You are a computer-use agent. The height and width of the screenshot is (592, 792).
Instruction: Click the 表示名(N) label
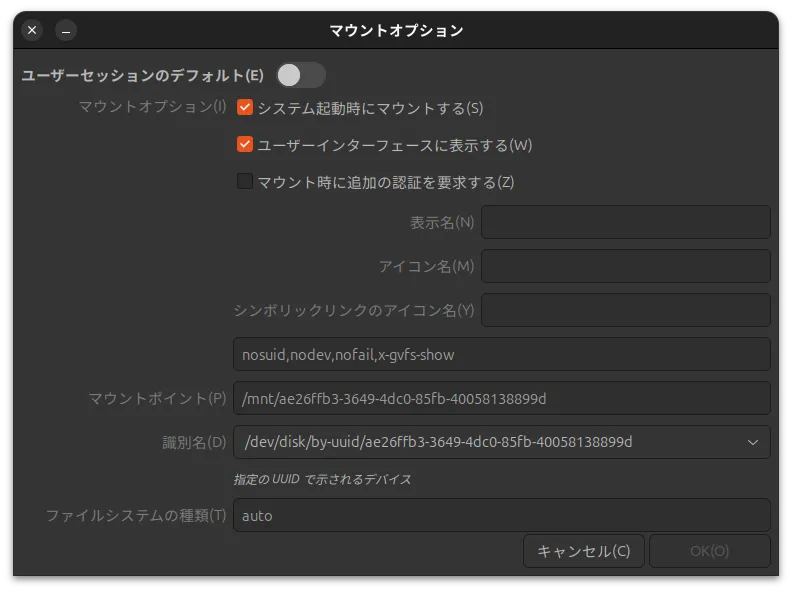pyautogui.click(x=442, y=222)
